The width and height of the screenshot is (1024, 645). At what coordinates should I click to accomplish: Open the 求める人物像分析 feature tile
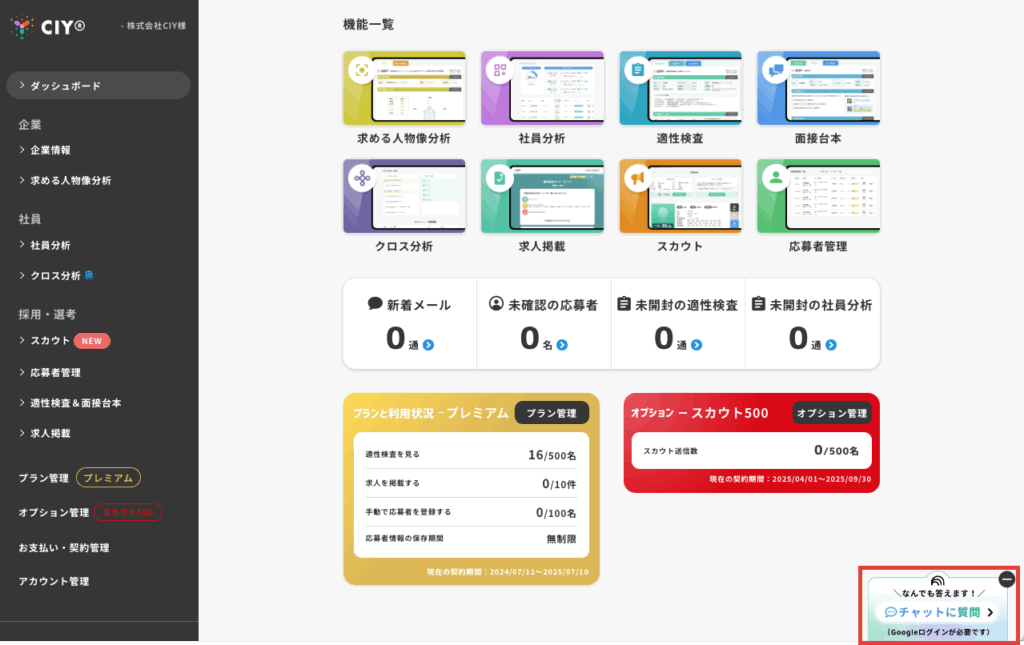pyautogui.click(x=403, y=89)
